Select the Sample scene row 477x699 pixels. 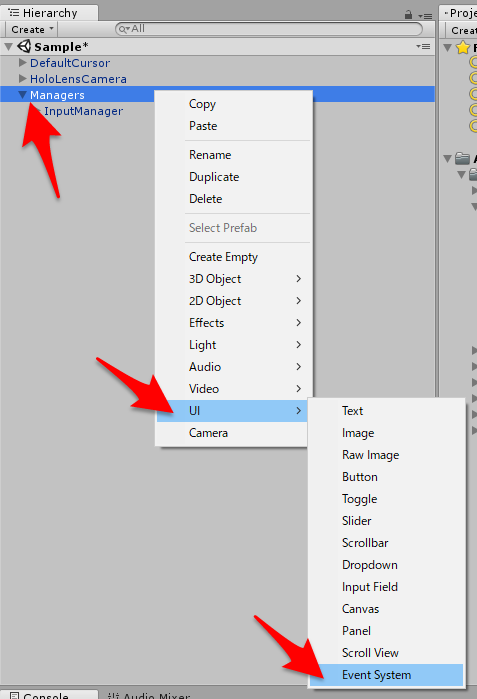point(218,46)
